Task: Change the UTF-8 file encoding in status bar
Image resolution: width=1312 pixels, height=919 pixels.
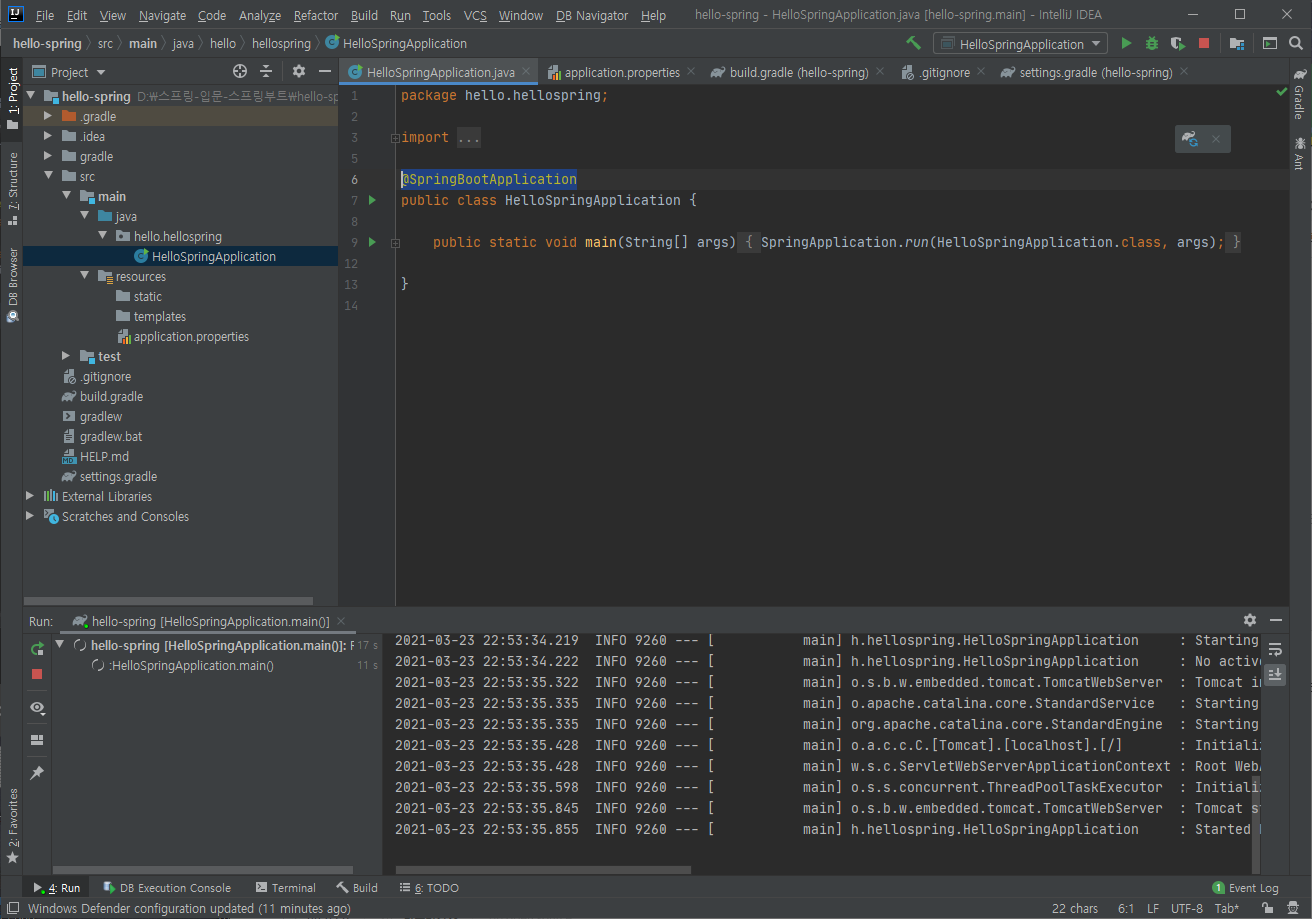Action: [1187, 908]
